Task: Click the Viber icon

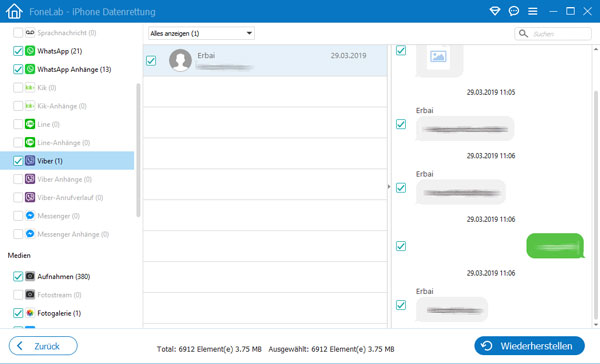Action: pos(30,161)
